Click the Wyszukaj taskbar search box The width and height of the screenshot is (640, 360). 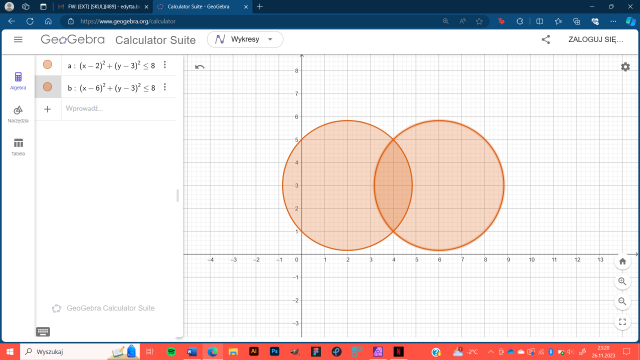[x=80, y=351]
